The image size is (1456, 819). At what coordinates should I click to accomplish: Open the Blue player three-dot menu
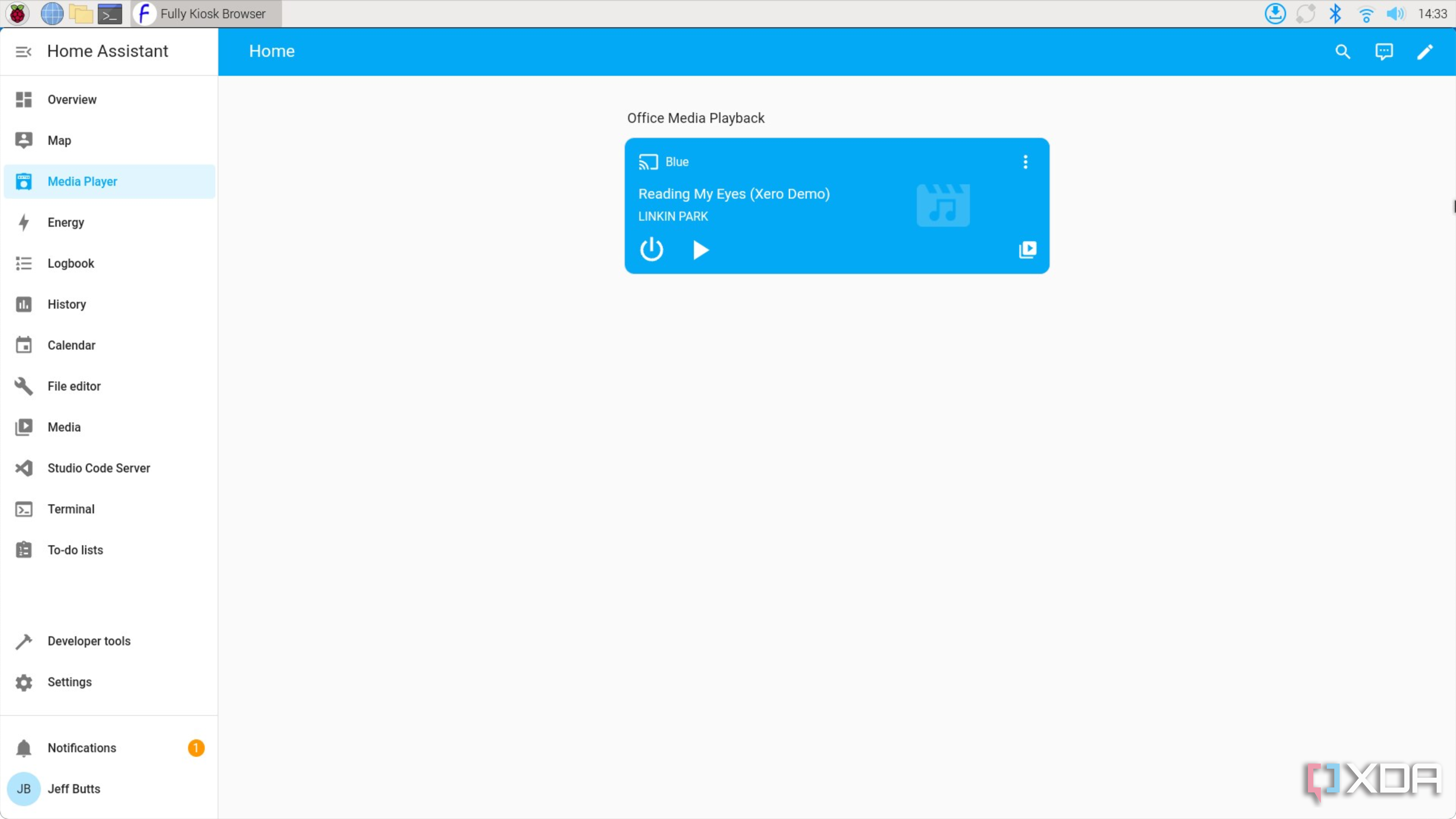[x=1025, y=162]
